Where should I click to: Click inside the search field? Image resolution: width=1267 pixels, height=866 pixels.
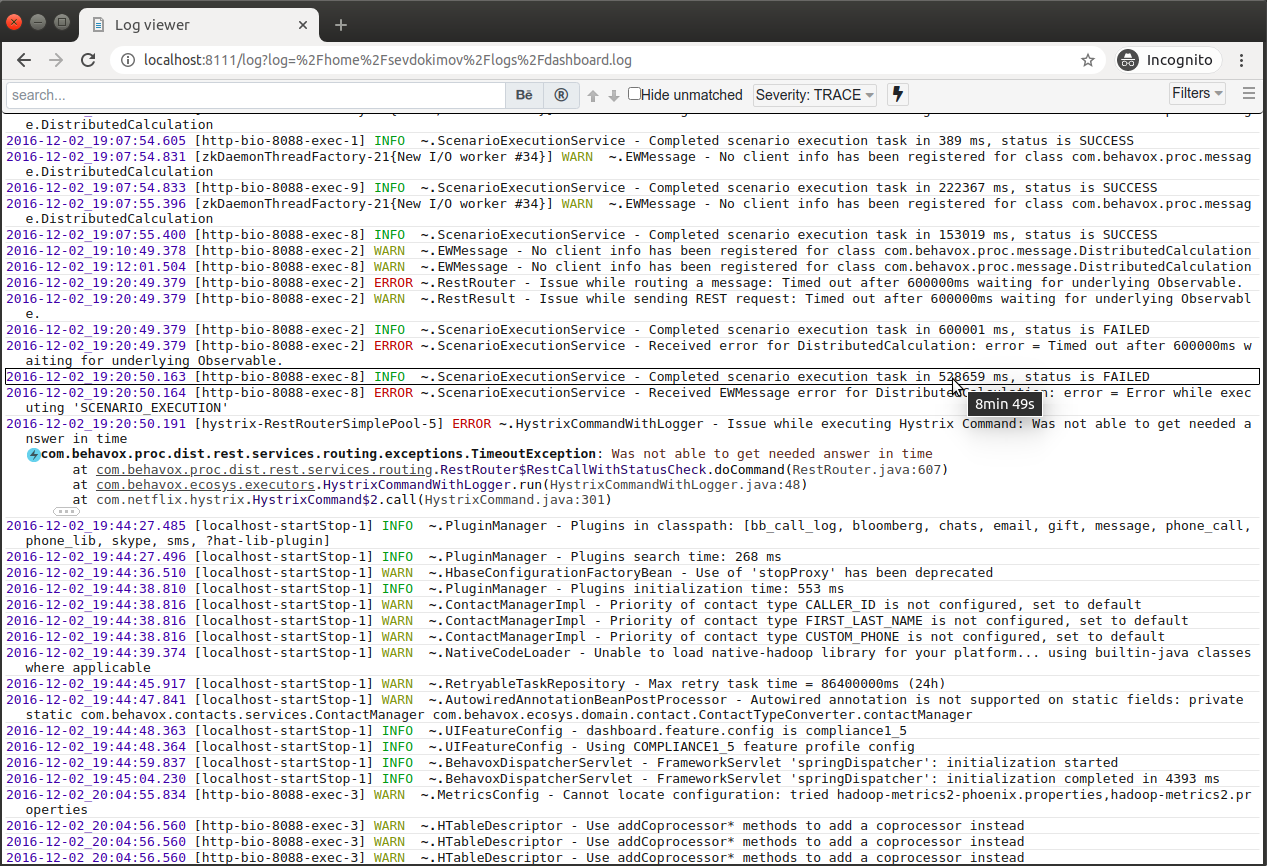pos(250,94)
